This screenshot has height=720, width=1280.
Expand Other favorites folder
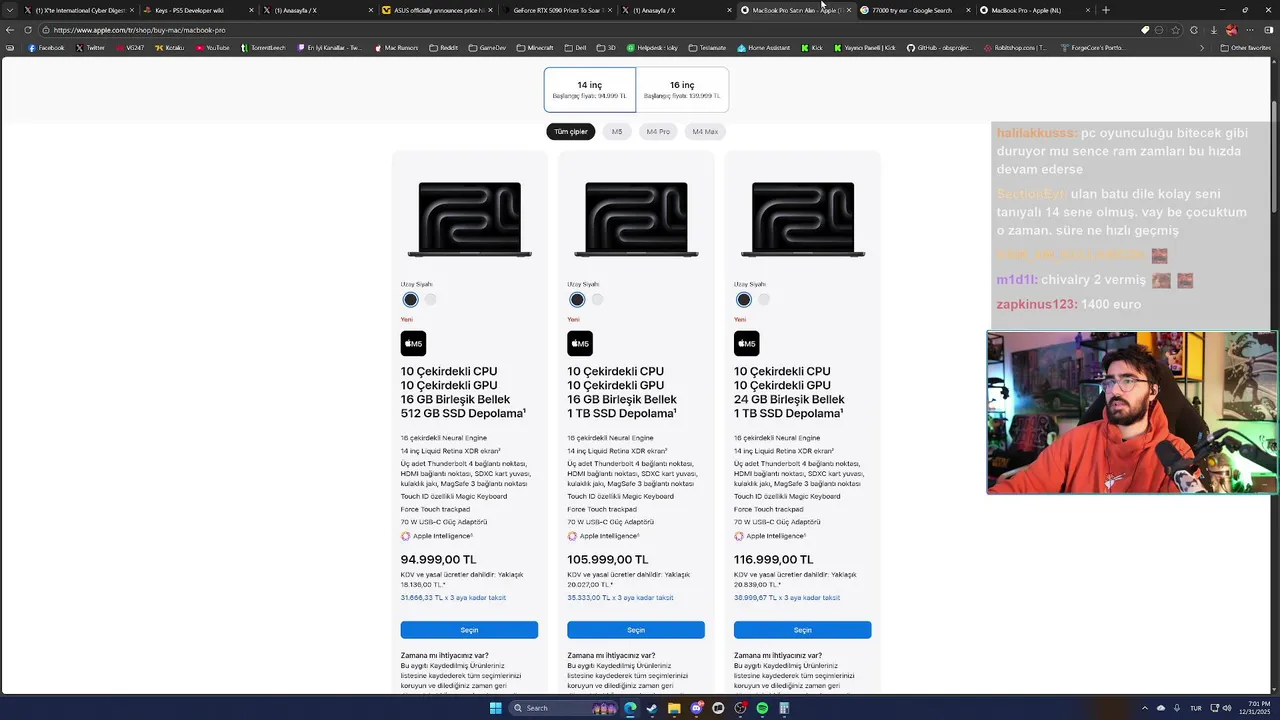pyautogui.click(x=1246, y=48)
